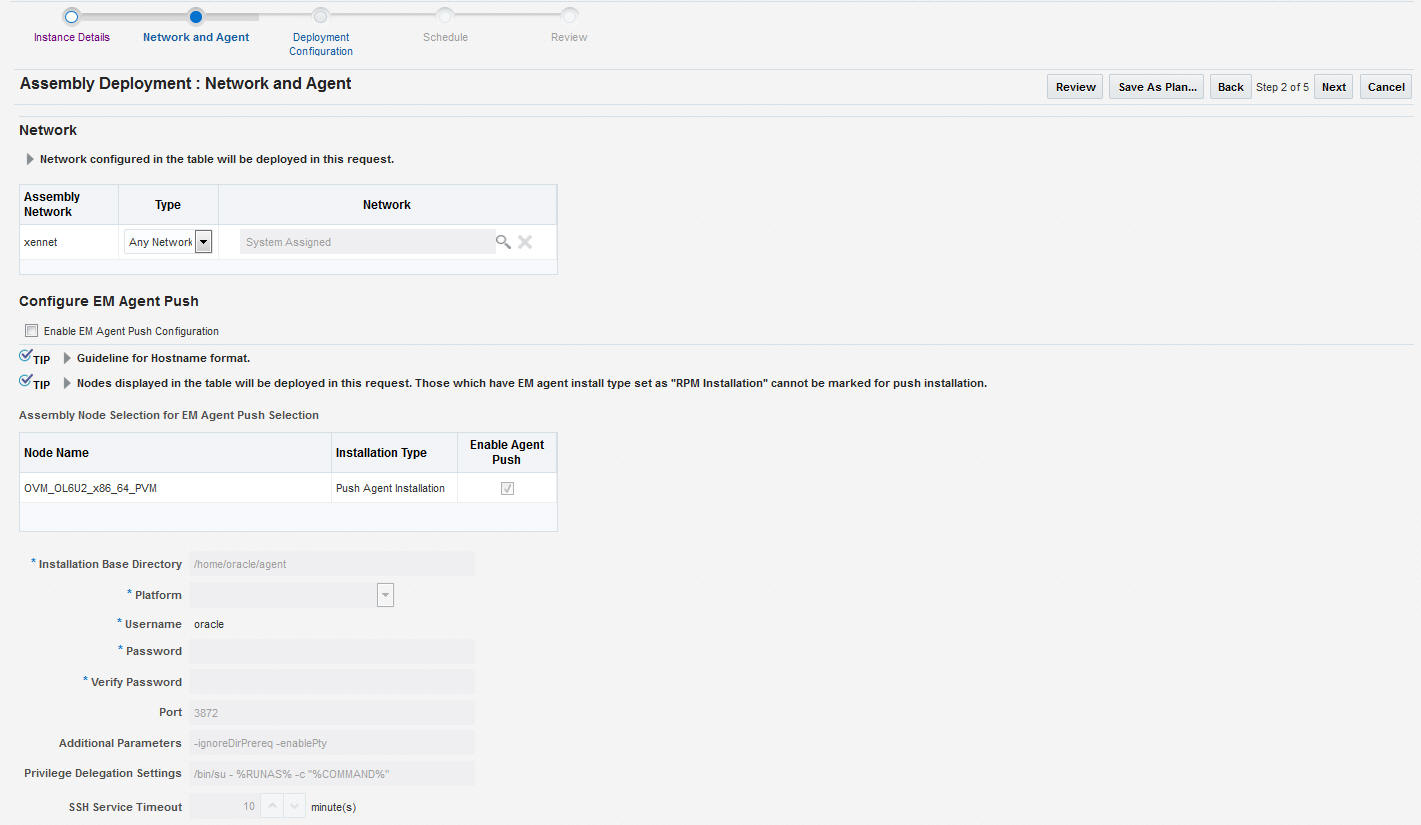Click the Verify Password field
This screenshot has width=1421, height=825.
pyautogui.click(x=332, y=682)
